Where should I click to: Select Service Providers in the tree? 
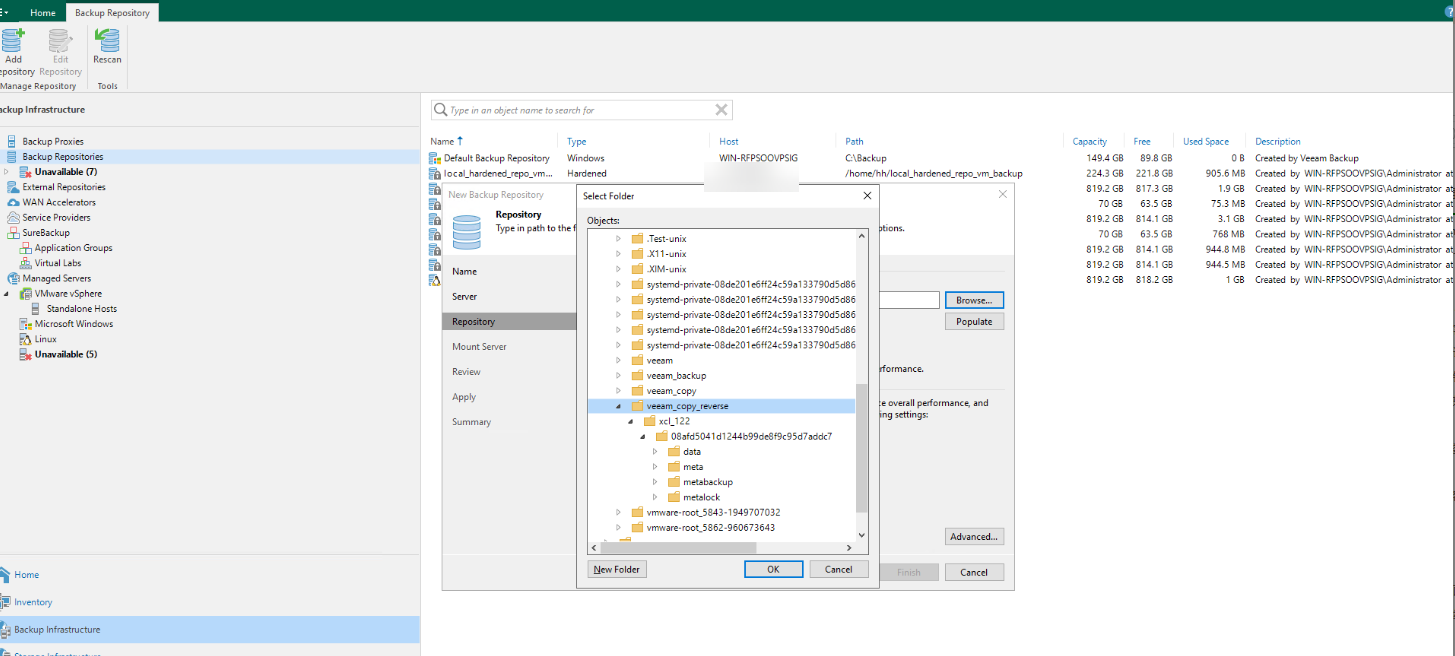pos(56,218)
